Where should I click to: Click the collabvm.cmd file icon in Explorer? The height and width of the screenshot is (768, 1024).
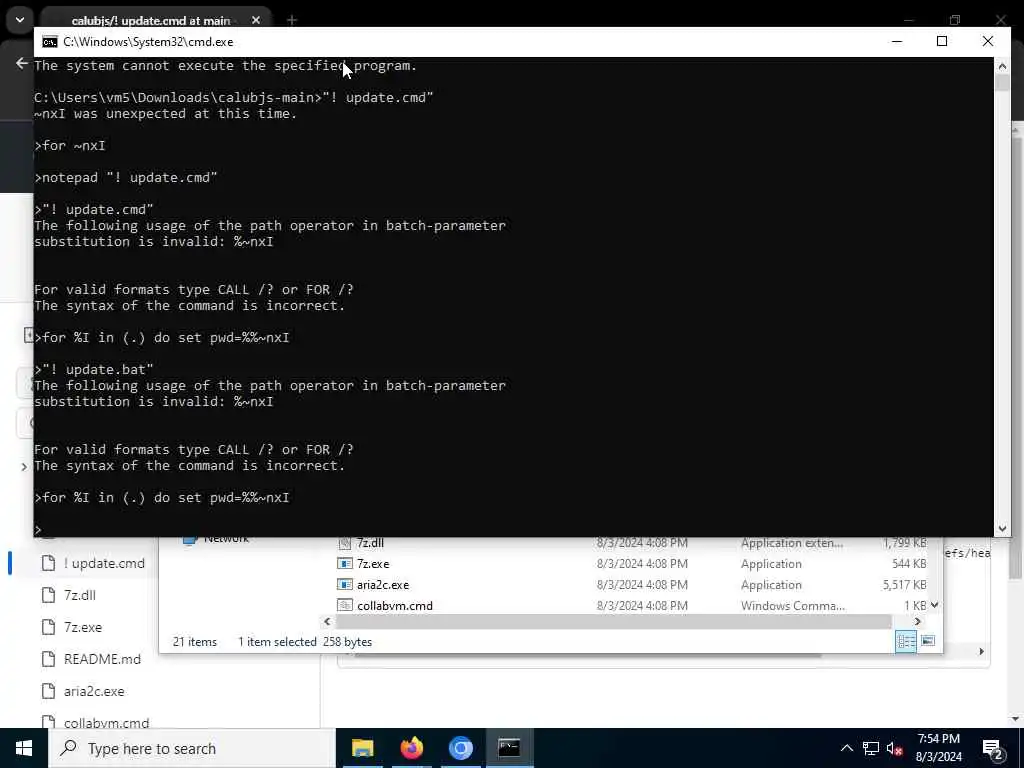click(x=344, y=605)
